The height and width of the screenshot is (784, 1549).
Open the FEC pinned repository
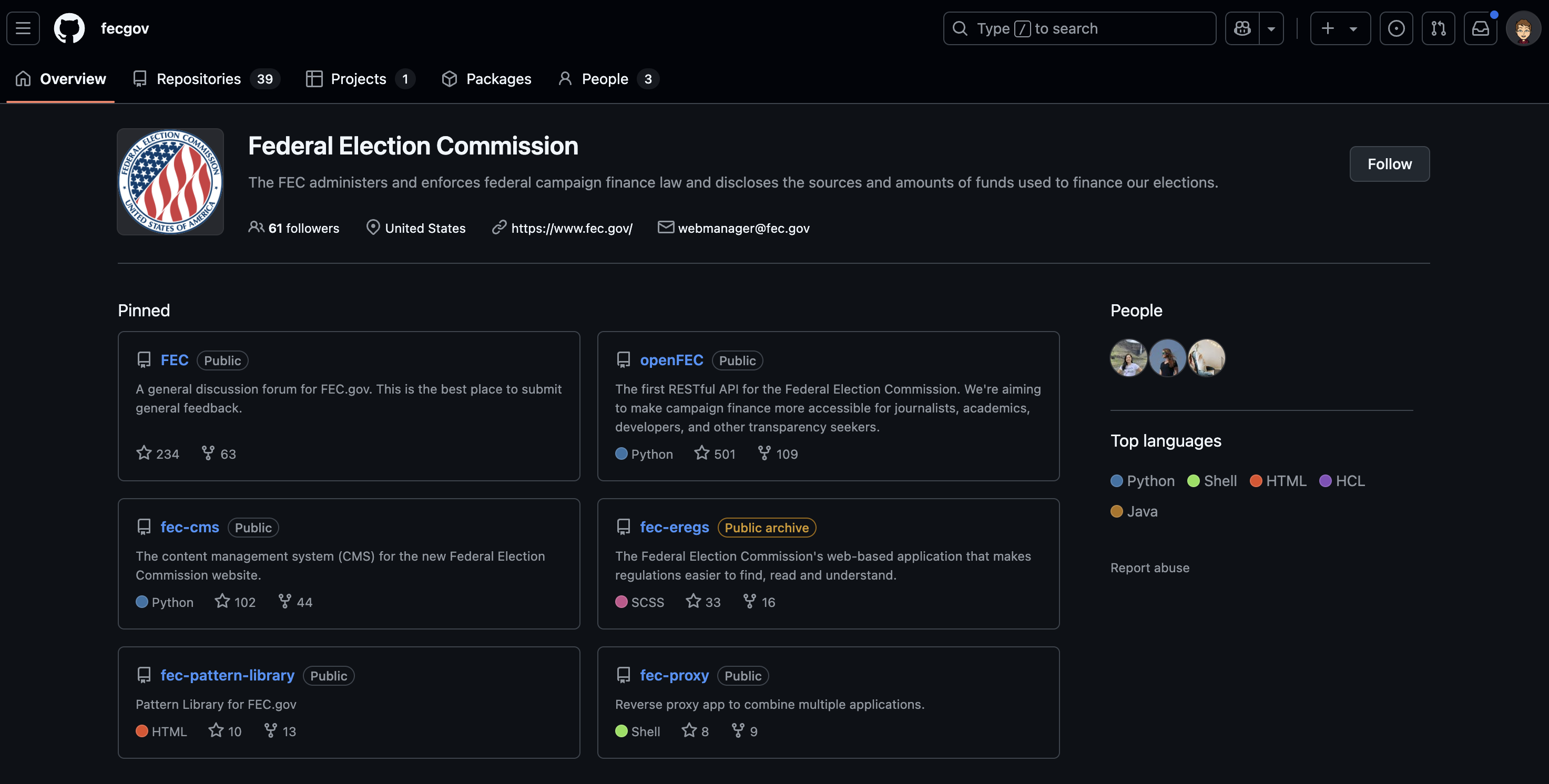175,360
